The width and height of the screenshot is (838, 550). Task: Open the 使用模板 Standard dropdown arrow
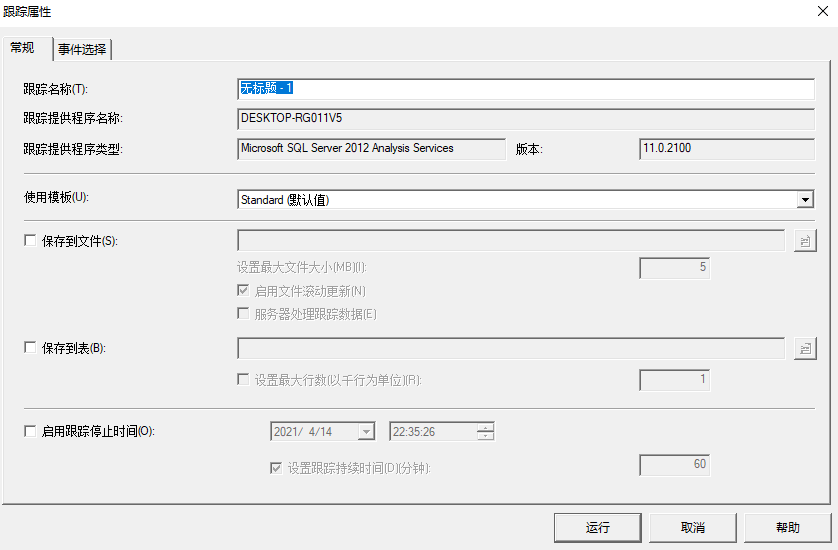point(805,200)
